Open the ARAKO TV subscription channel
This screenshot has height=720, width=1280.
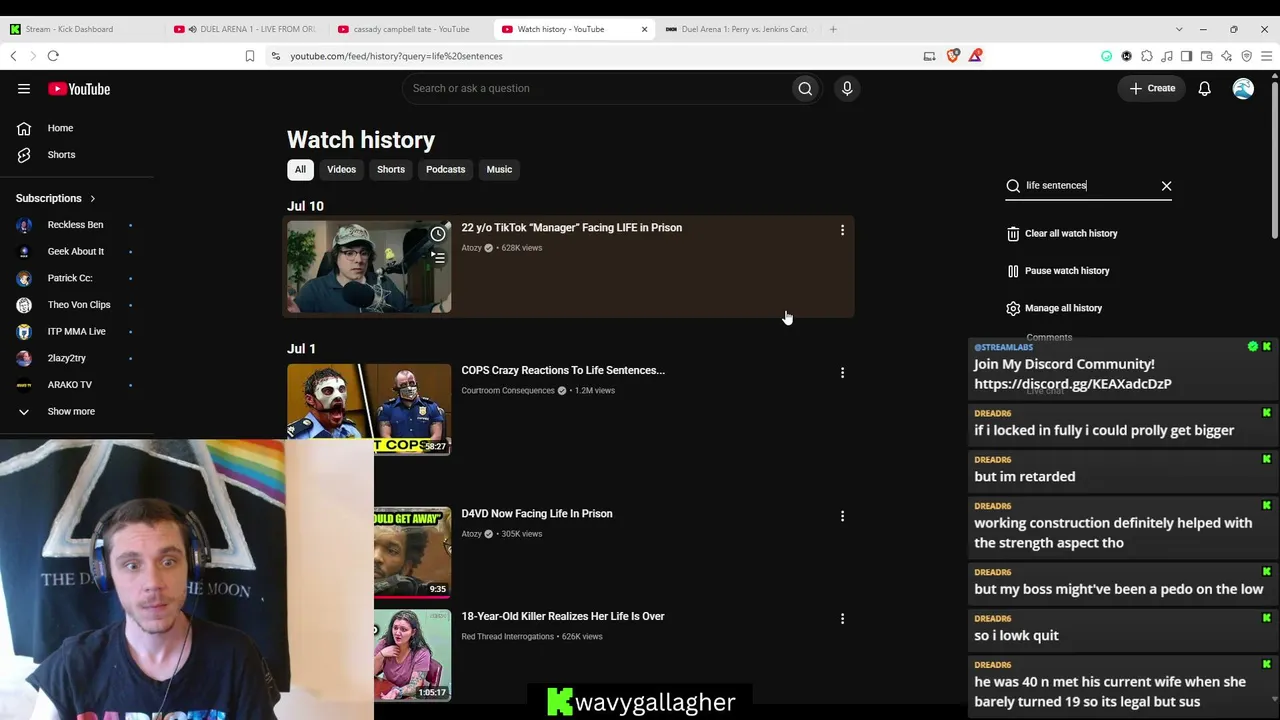point(69,385)
